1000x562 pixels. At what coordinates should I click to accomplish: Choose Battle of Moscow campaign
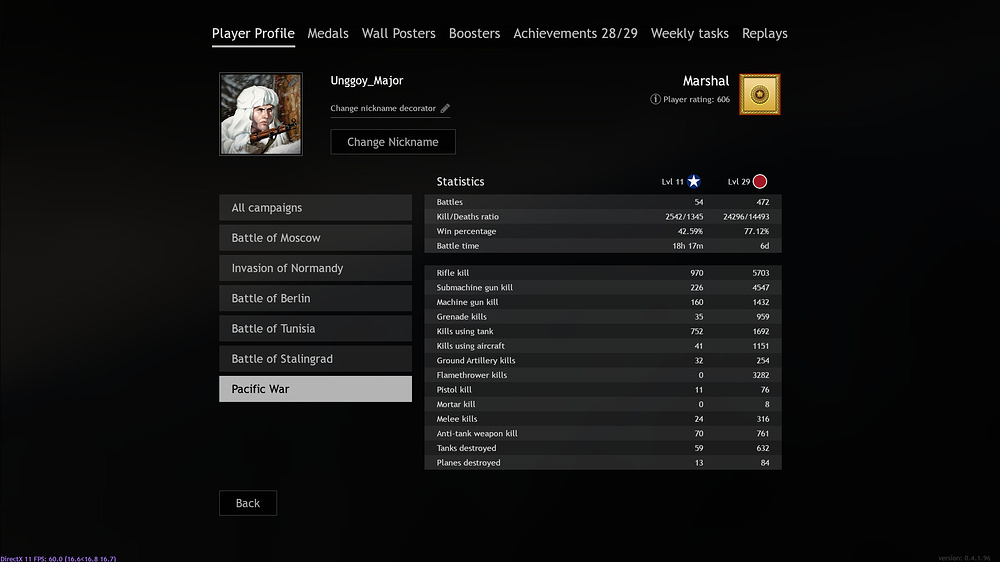coord(315,238)
